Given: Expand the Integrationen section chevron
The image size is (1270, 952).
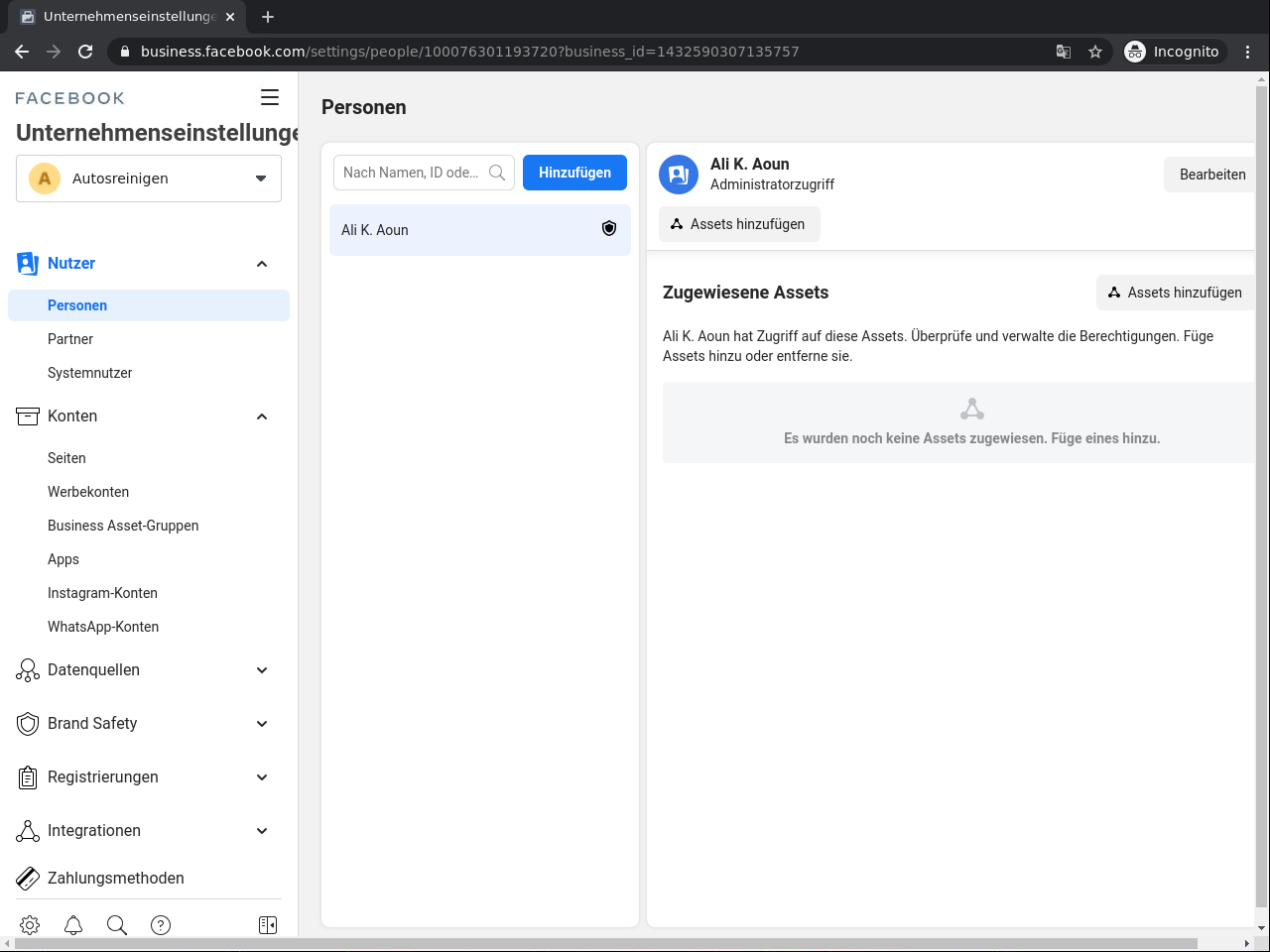Looking at the screenshot, I should click(262, 831).
